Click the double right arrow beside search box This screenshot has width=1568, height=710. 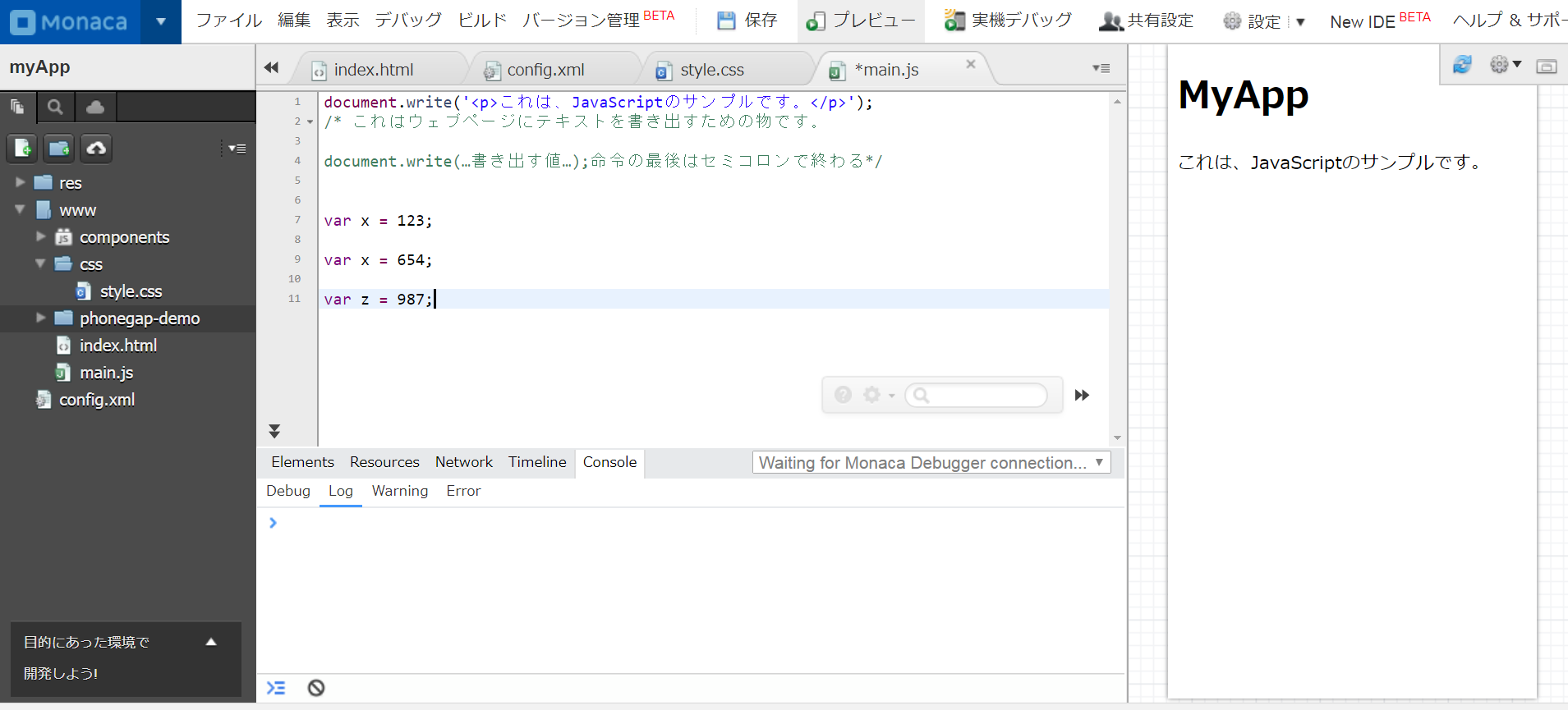(x=1082, y=396)
